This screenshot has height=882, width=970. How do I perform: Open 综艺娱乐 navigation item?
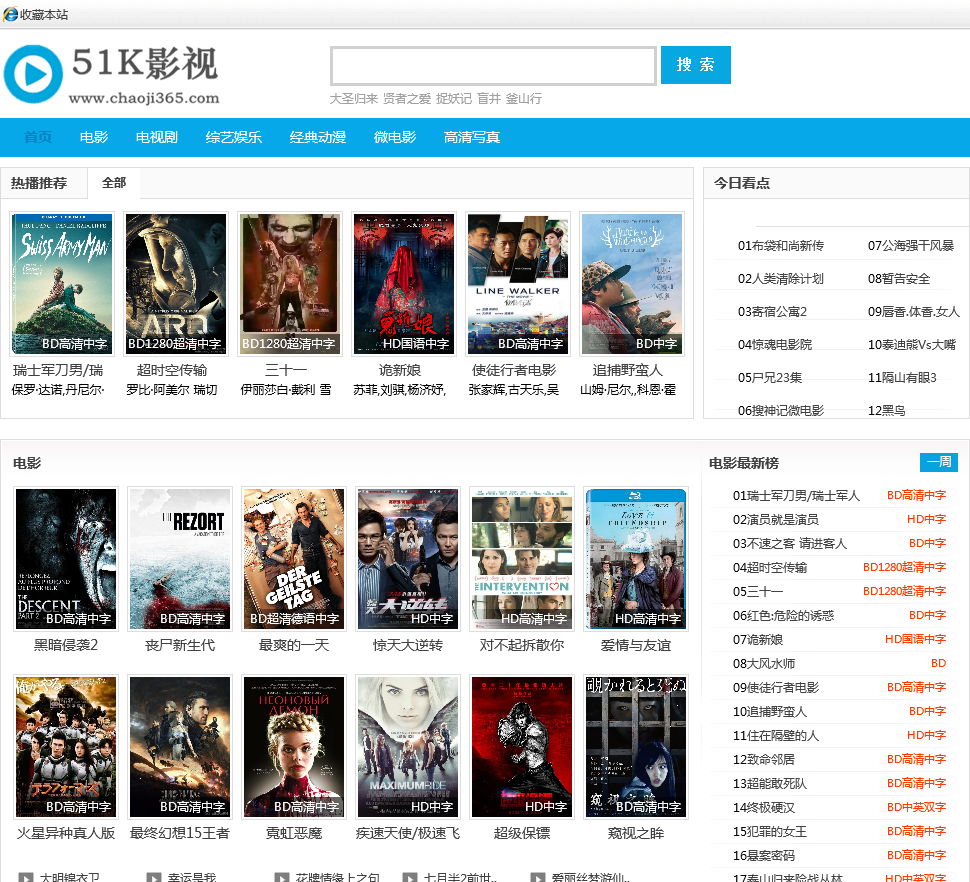click(234, 137)
